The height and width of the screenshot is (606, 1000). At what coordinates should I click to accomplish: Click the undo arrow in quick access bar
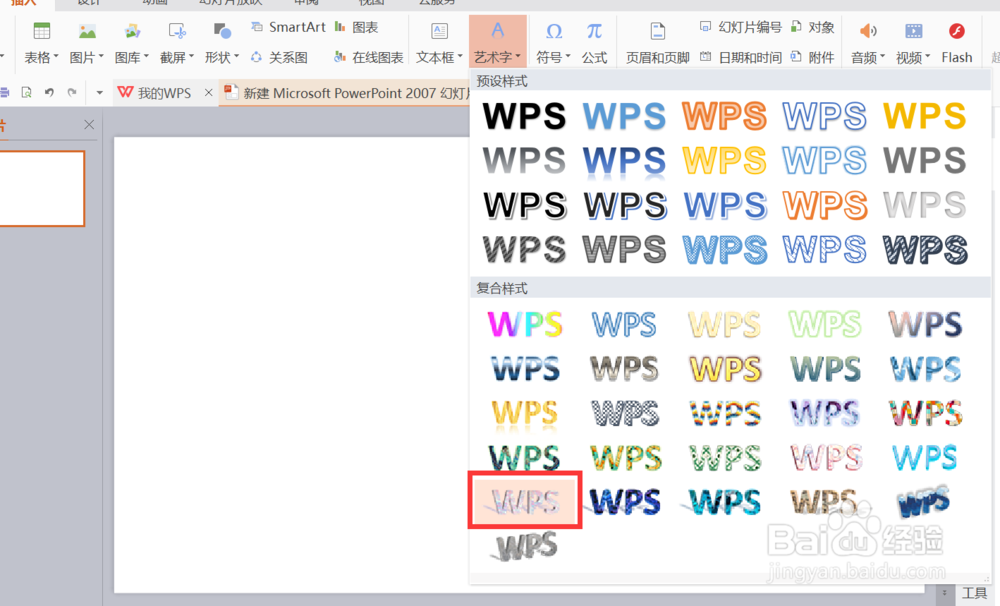[x=49, y=92]
